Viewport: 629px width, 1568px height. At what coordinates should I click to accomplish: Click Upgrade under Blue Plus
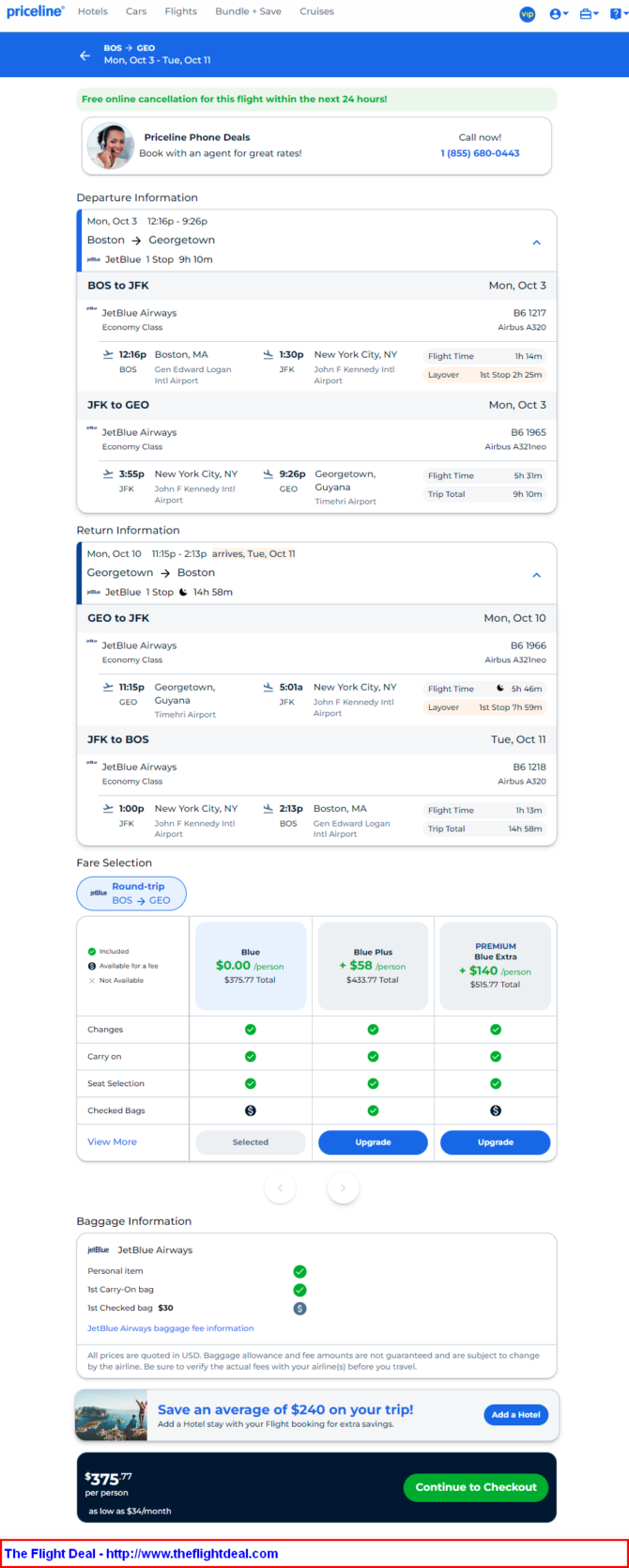pos(373,1142)
